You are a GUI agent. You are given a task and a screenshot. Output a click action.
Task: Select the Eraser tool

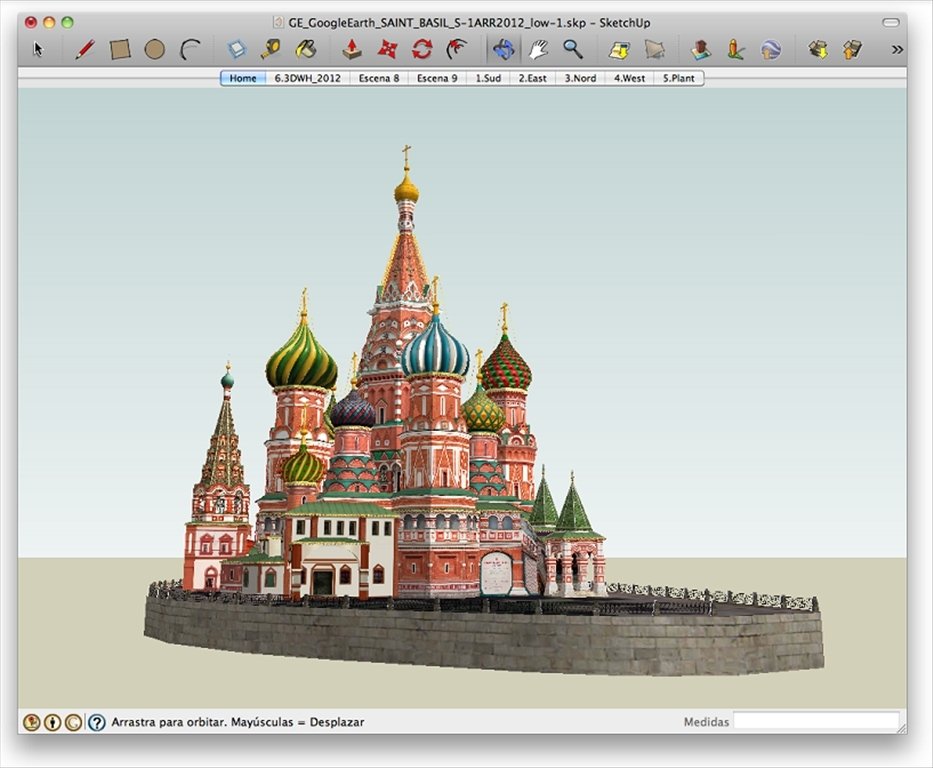(237, 49)
